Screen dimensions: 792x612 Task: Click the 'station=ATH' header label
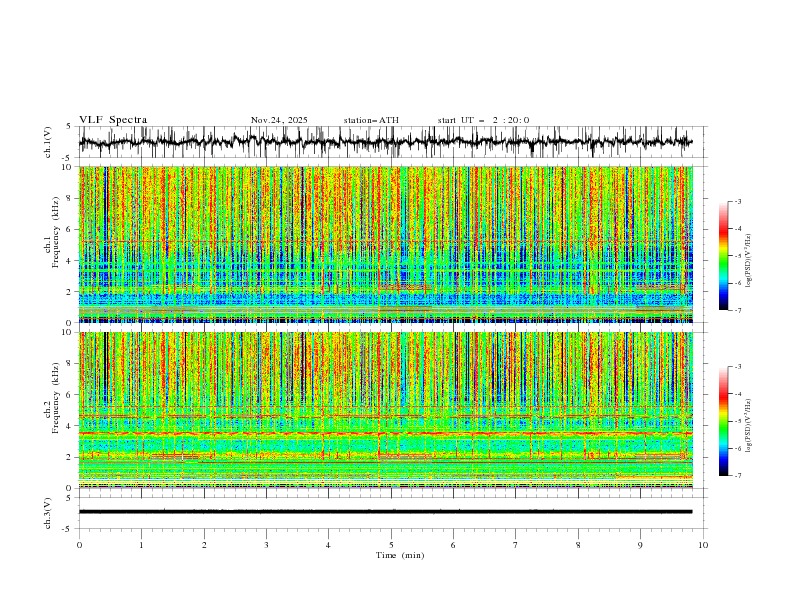[371, 120]
